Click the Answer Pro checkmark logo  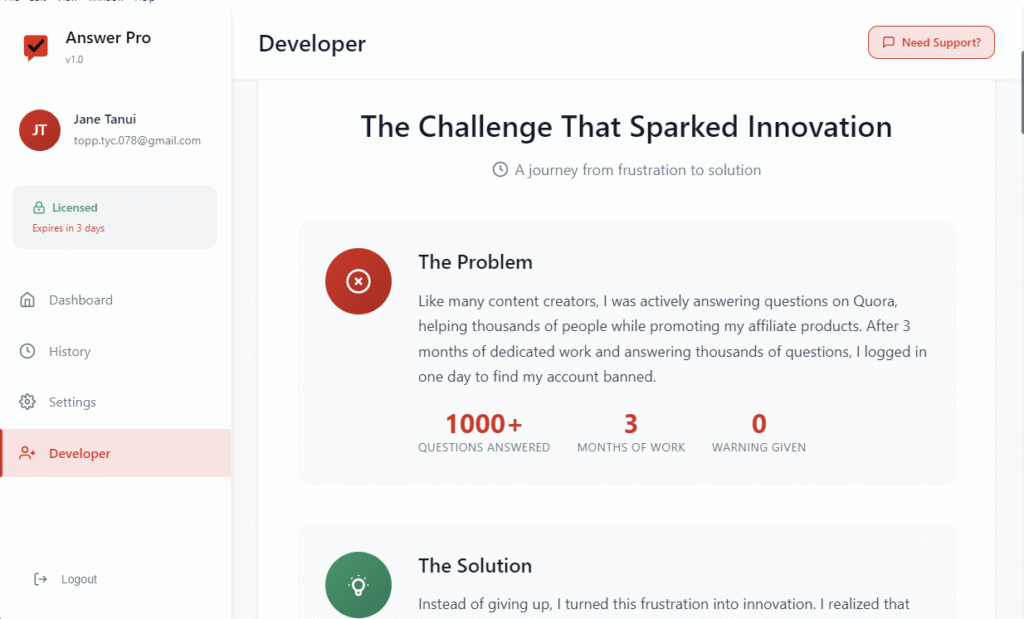pyautogui.click(x=36, y=47)
